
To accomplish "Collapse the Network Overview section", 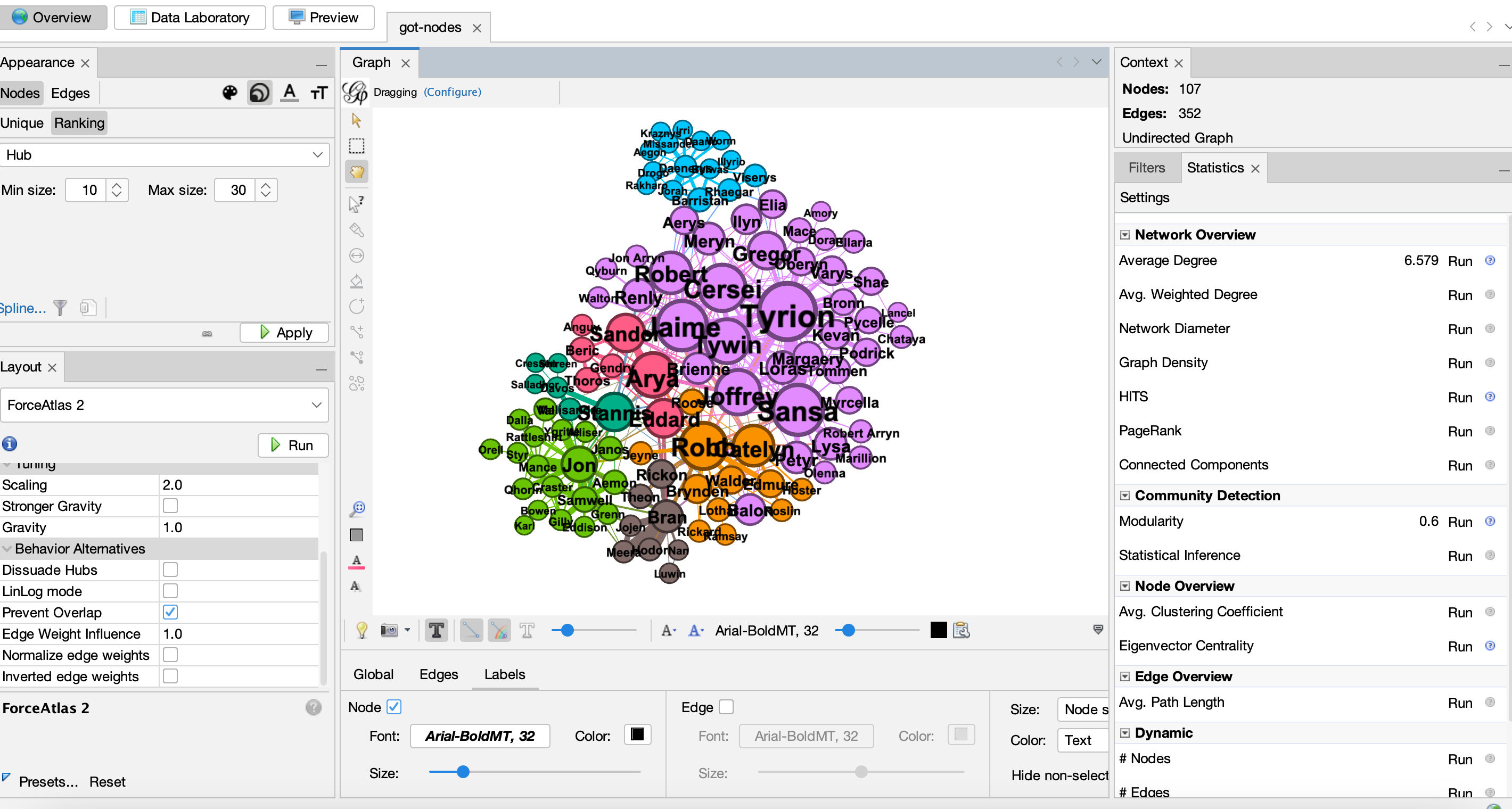I will coord(1124,235).
